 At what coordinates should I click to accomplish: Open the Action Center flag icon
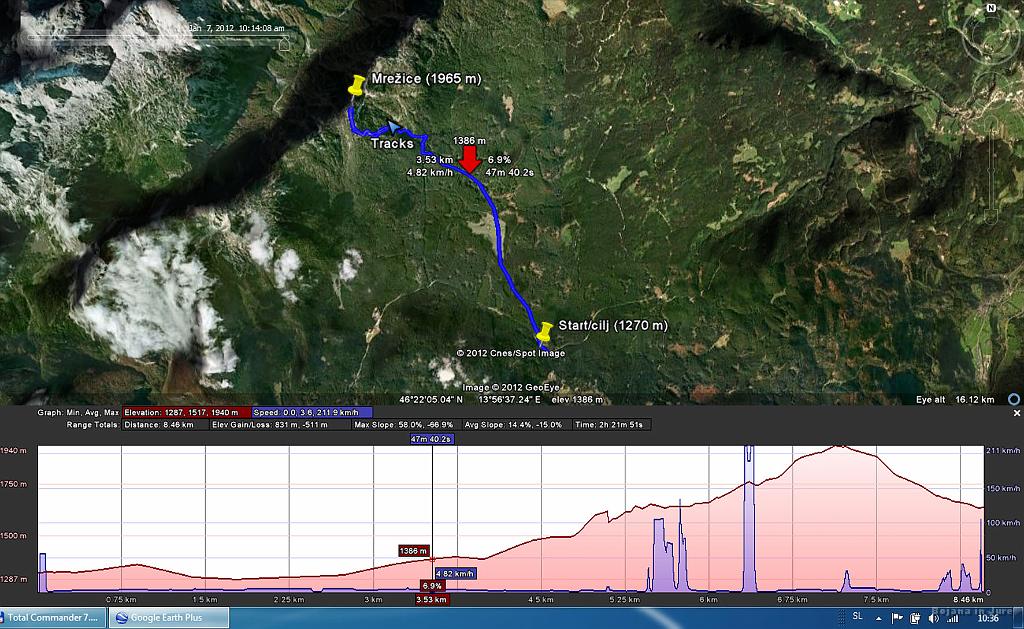897,617
